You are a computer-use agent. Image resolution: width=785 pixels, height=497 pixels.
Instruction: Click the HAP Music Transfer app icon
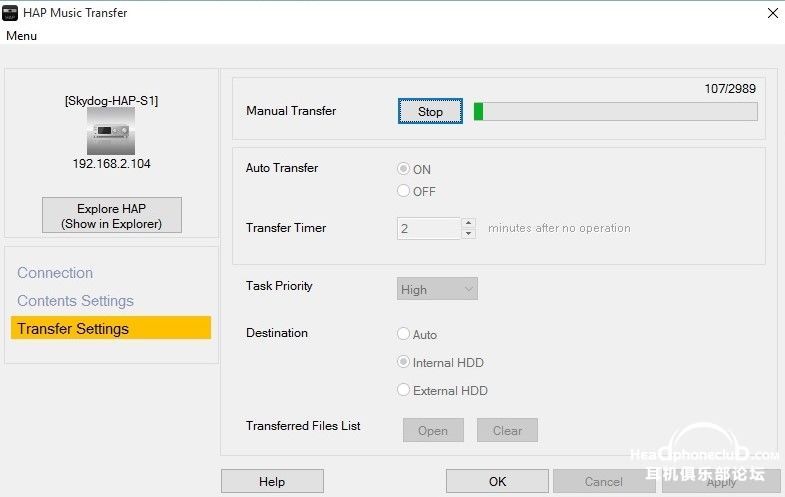(10, 13)
